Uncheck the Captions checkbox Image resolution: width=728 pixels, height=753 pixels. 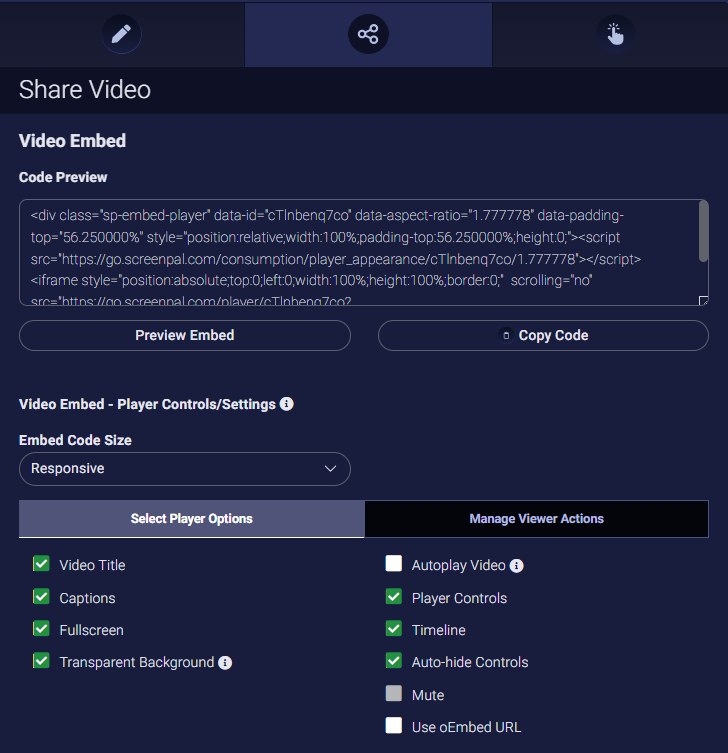[x=41, y=597]
